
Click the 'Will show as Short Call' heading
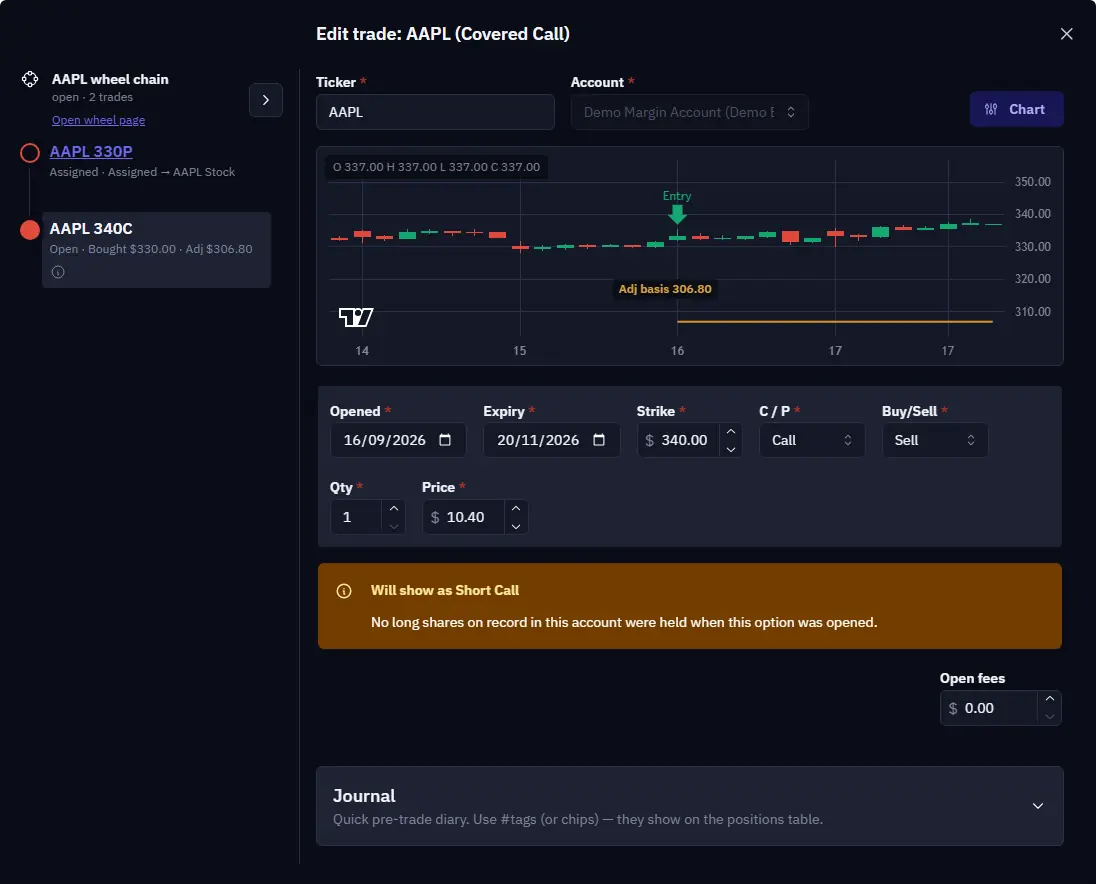[445, 590]
